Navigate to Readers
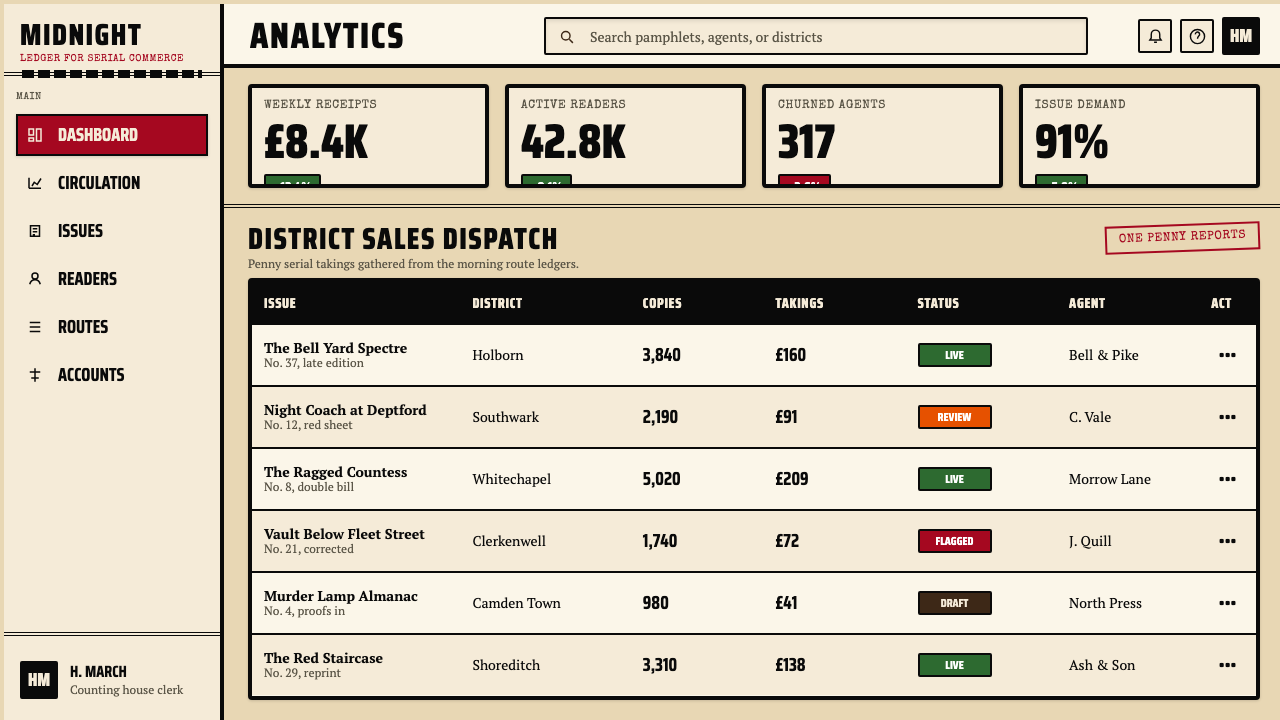This screenshot has height=720, width=1280. 112,279
